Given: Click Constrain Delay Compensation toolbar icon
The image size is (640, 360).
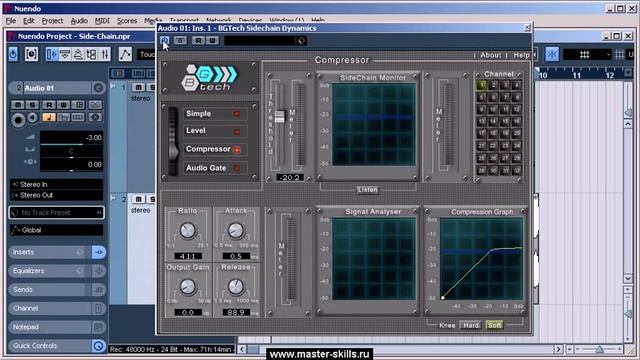Looking at the screenshot, I should coord(31,54).
